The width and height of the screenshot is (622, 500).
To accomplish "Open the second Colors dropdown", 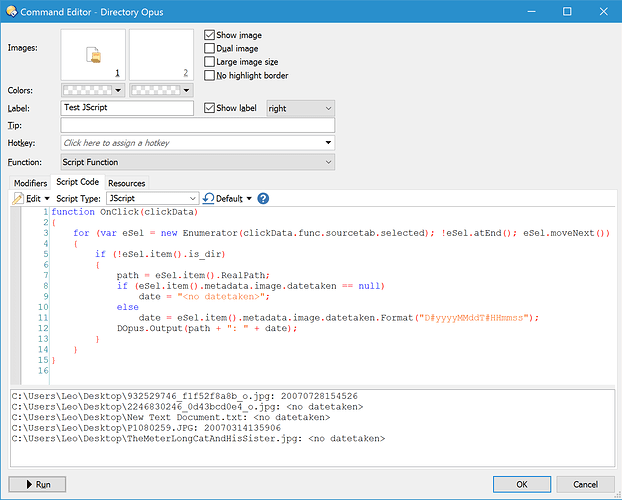I will coord(161,90).
